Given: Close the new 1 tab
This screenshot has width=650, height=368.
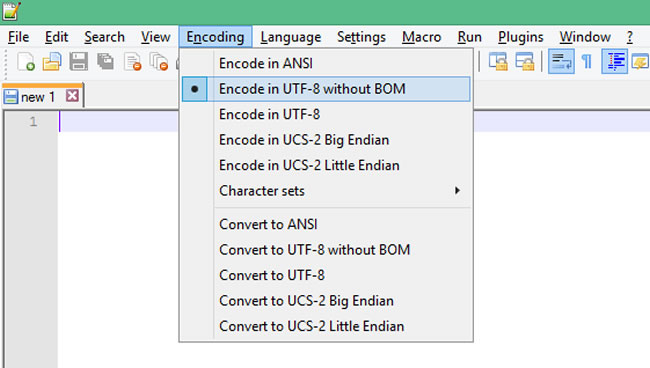Looking at the screenshot, I should click(x=72, y=96).
